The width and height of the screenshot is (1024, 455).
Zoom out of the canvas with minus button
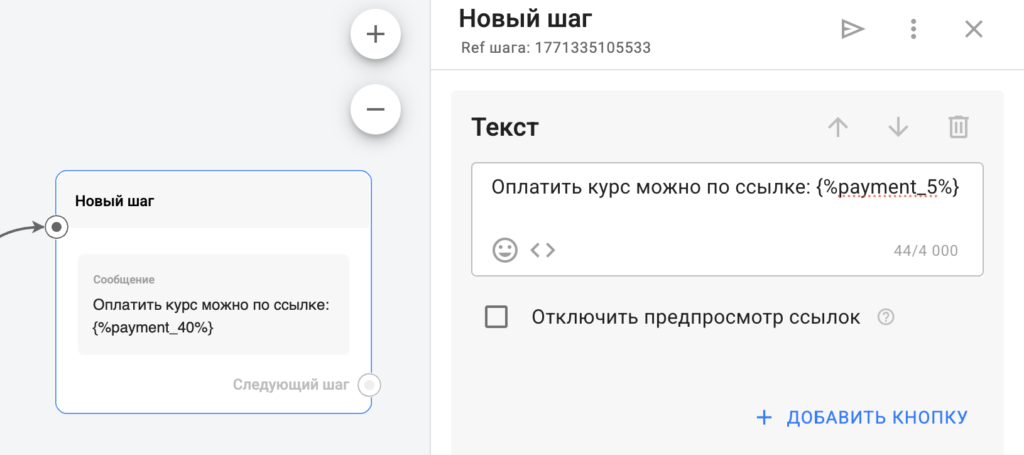(376, 109)
